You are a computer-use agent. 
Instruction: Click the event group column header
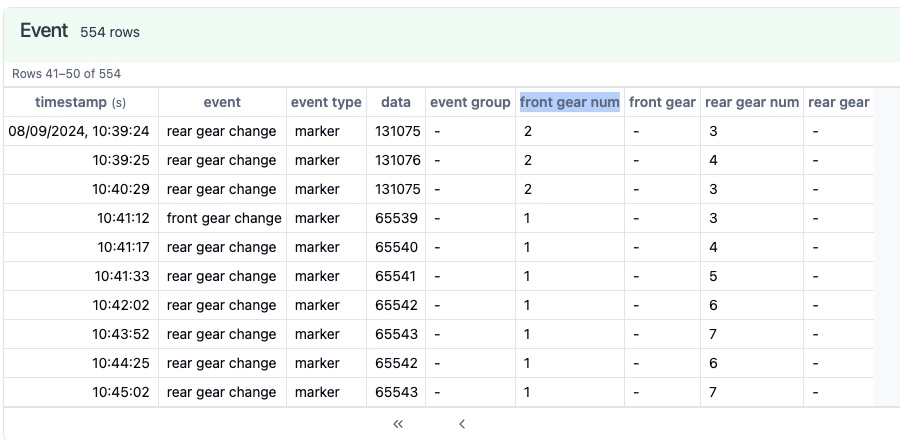[x=470, y=103]
